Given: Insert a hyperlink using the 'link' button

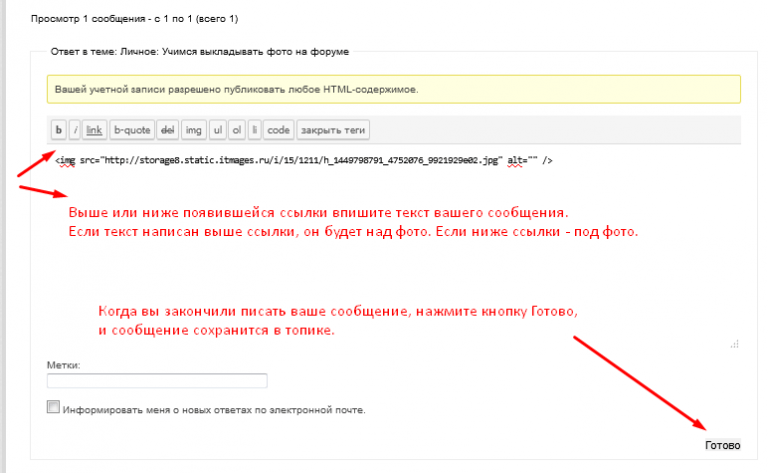Looking at the screenshot, I should coord(94,130).
